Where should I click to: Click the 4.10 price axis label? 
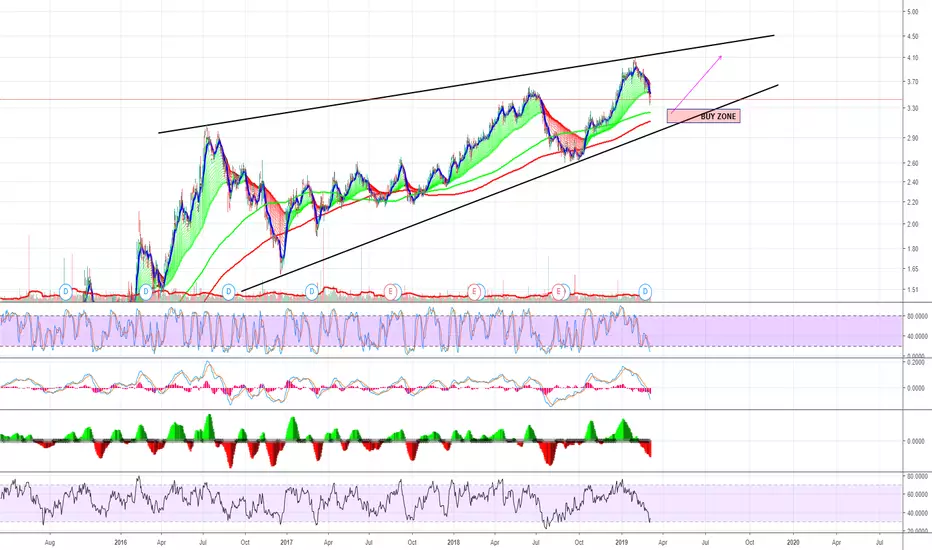[912, 58]
